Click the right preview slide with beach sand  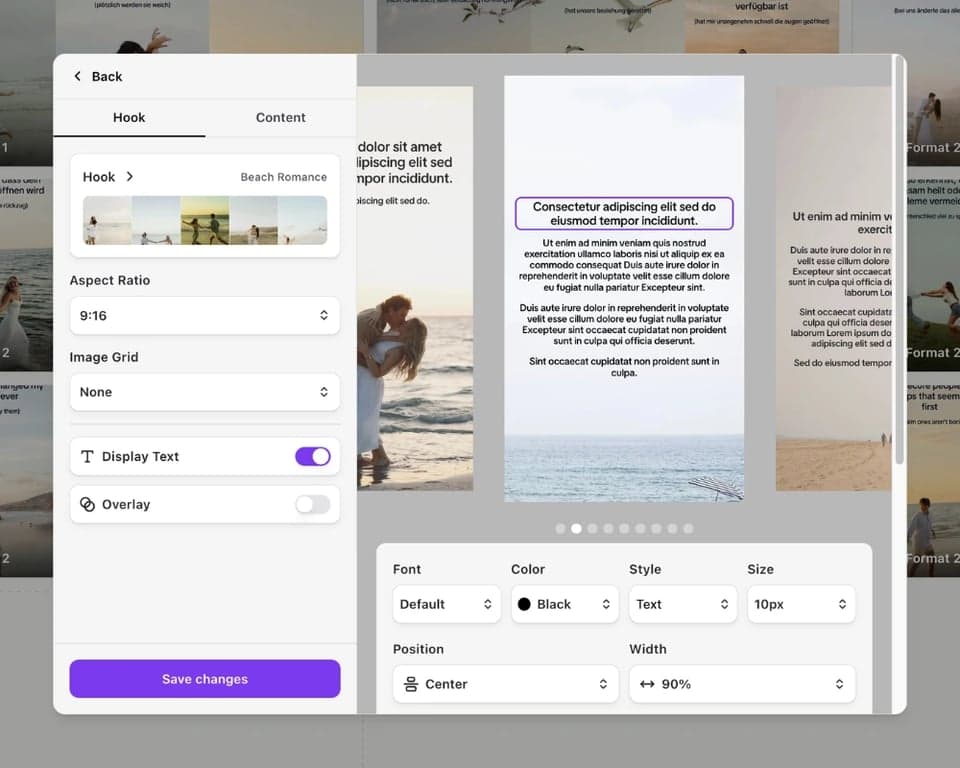coord(833,288)
